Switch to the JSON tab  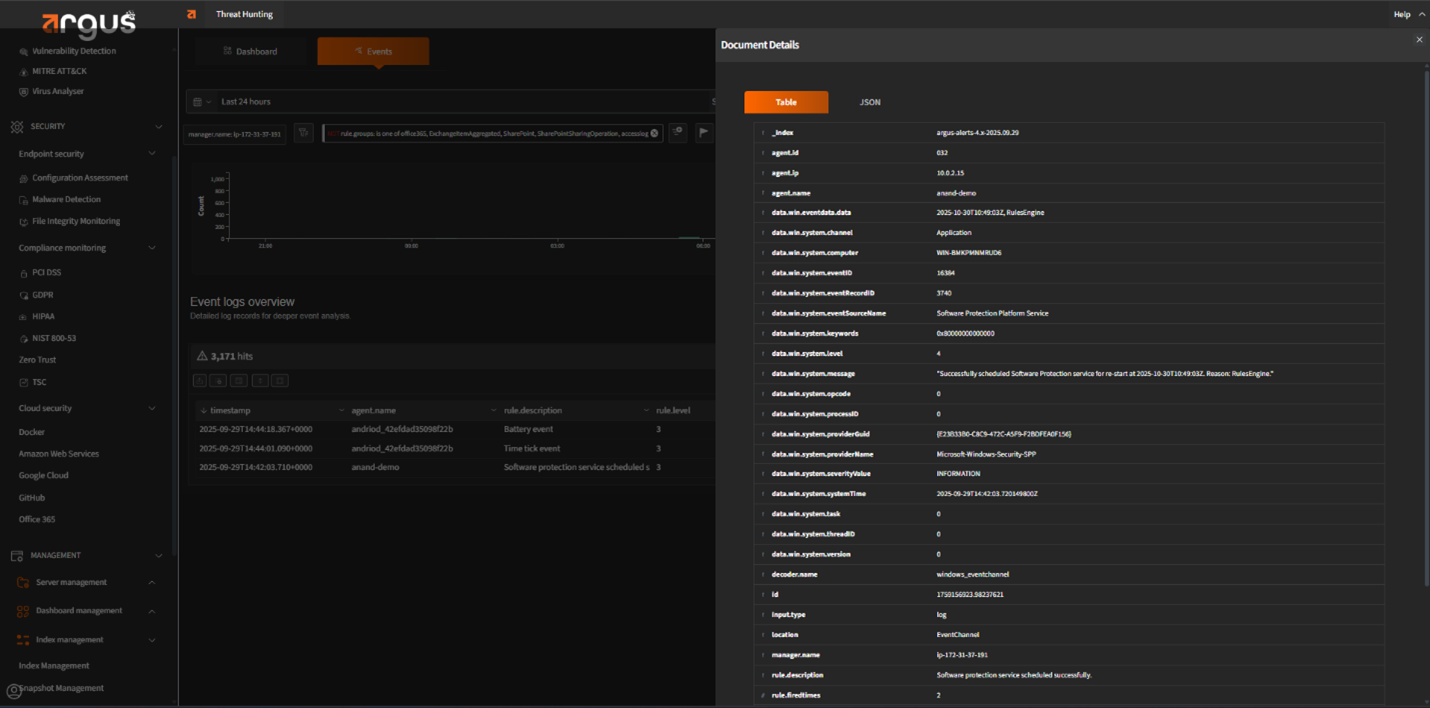click(869, 102)
